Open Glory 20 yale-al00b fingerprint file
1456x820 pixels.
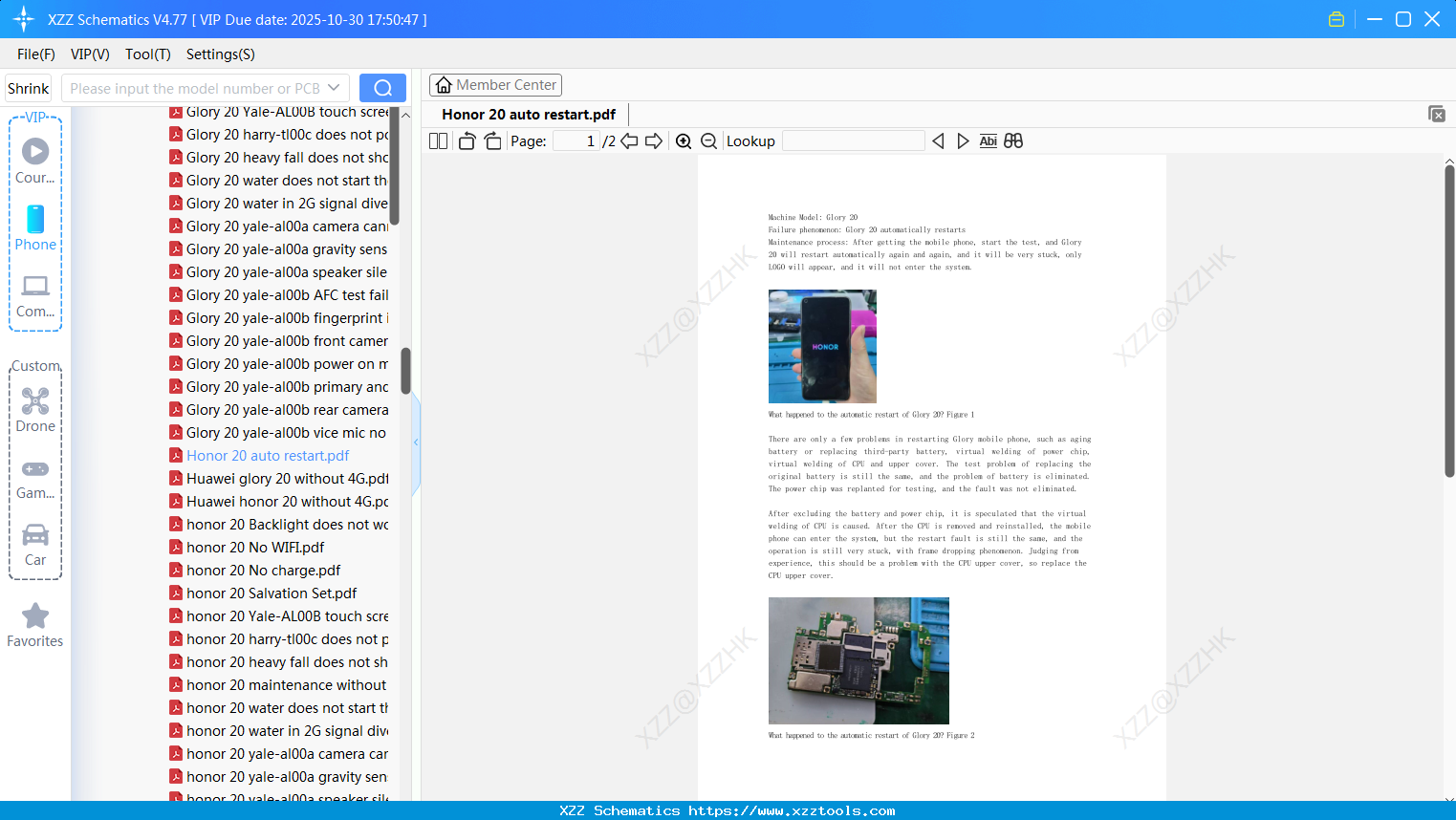(x=279, y=318)
